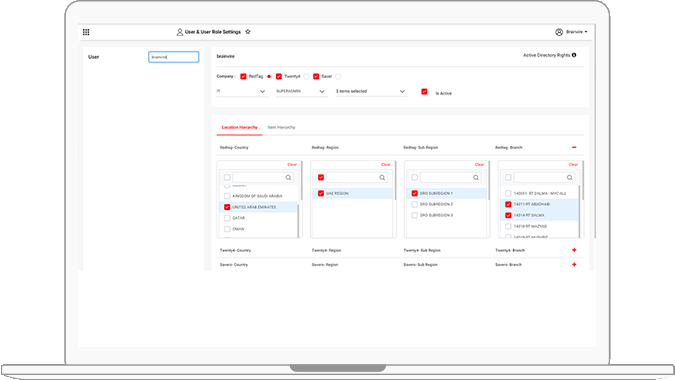
Task: Uncheck the United Arab Emirates checkbox
Action: point(227,207)
